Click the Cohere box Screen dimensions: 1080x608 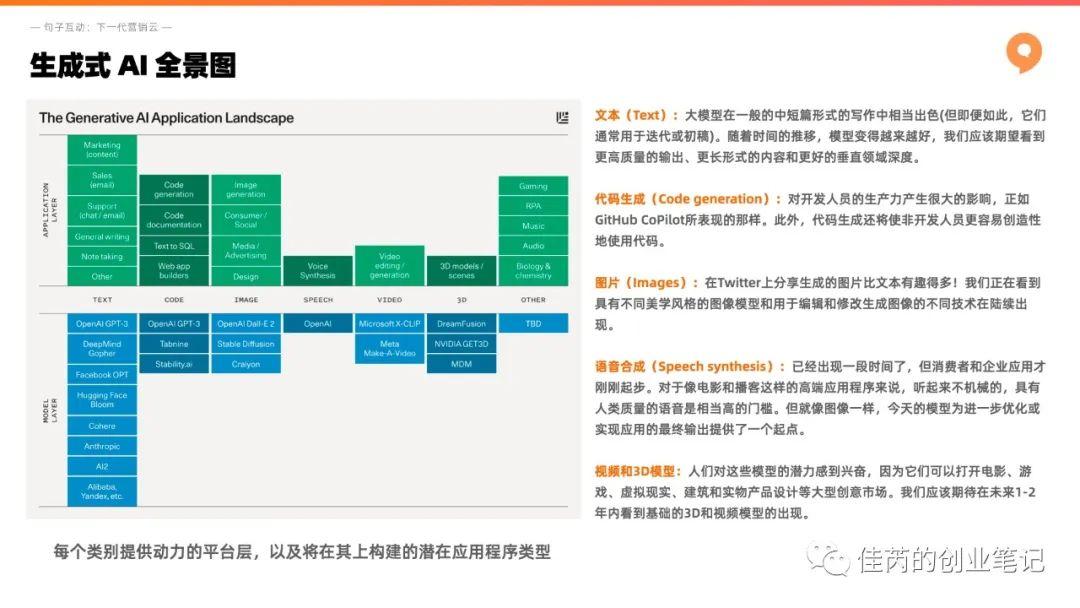tap(102, 426)
